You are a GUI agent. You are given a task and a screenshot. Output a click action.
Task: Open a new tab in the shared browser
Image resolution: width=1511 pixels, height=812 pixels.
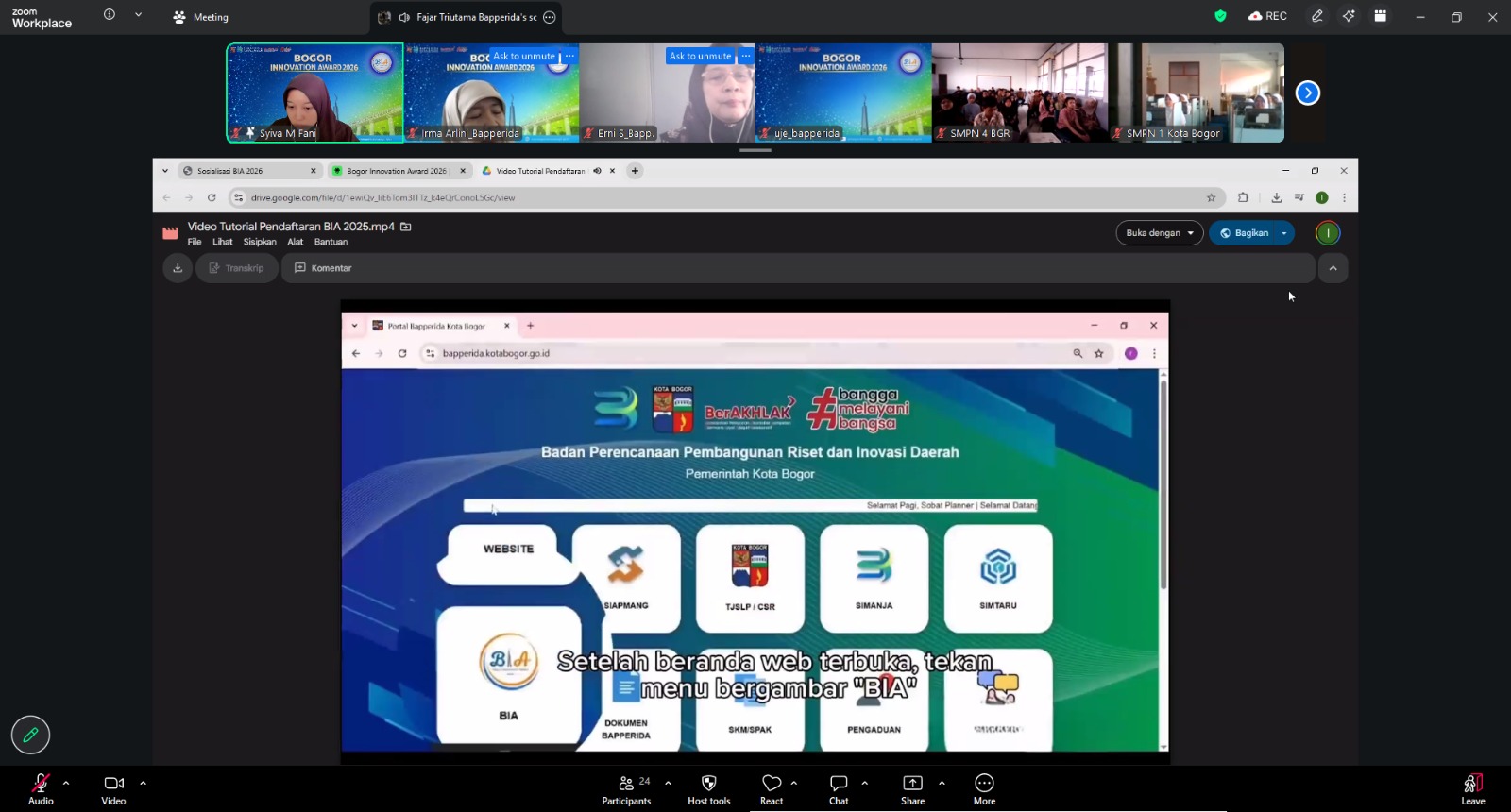click(635, 171)
